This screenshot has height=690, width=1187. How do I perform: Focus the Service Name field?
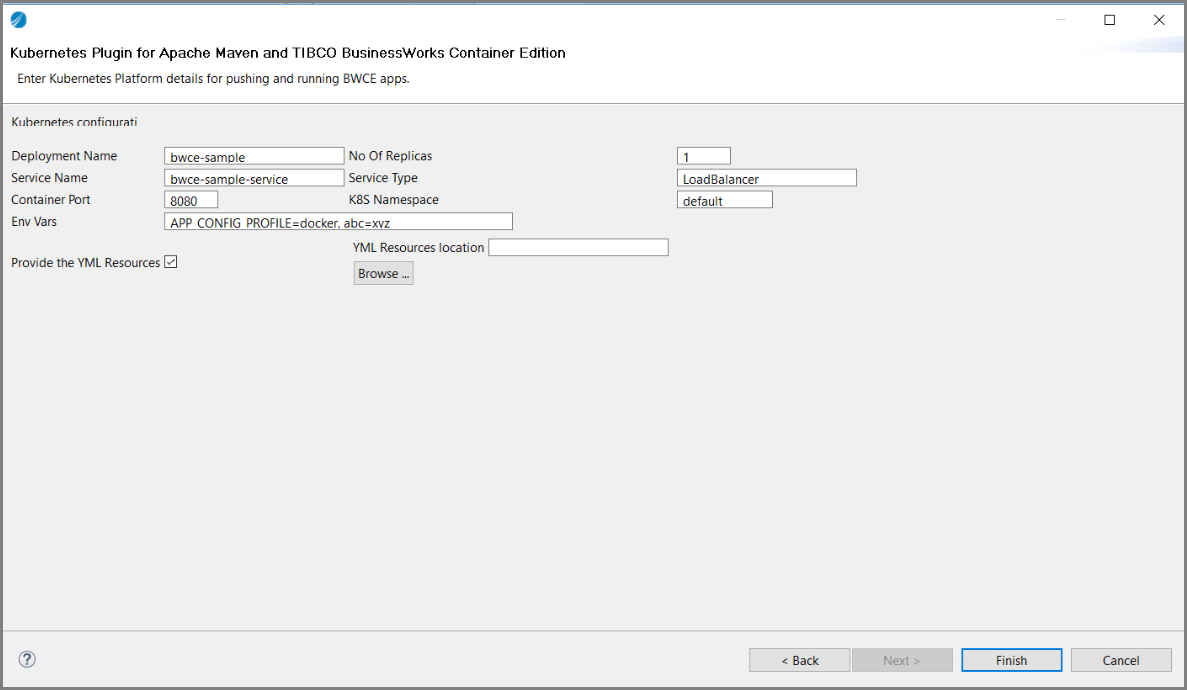[254, 178]
